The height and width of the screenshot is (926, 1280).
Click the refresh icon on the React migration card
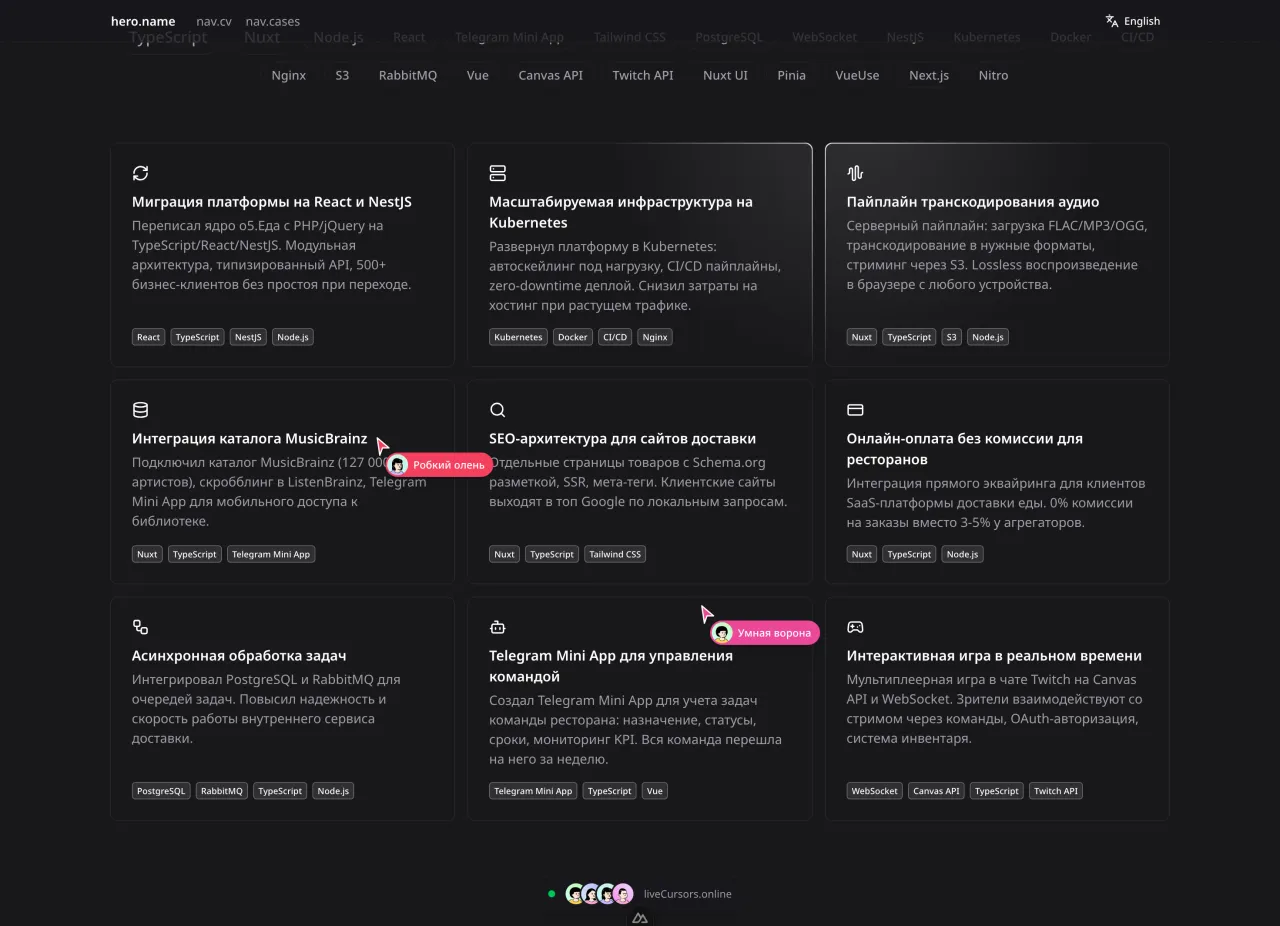point(140,173)
